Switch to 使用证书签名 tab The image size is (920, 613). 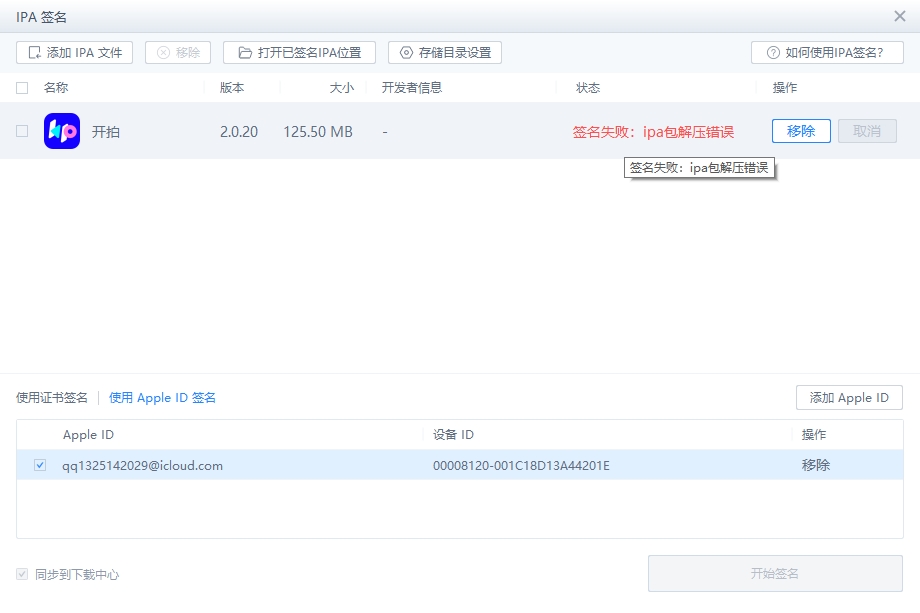(52, 398)
